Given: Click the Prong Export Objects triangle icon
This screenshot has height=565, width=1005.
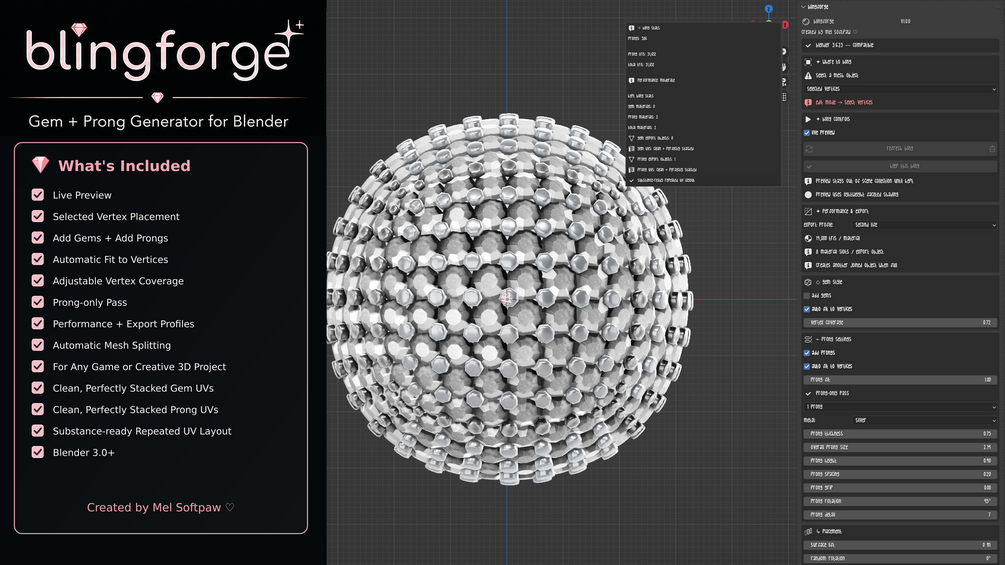Looking at the screenshot, I should tap(631, 160).
